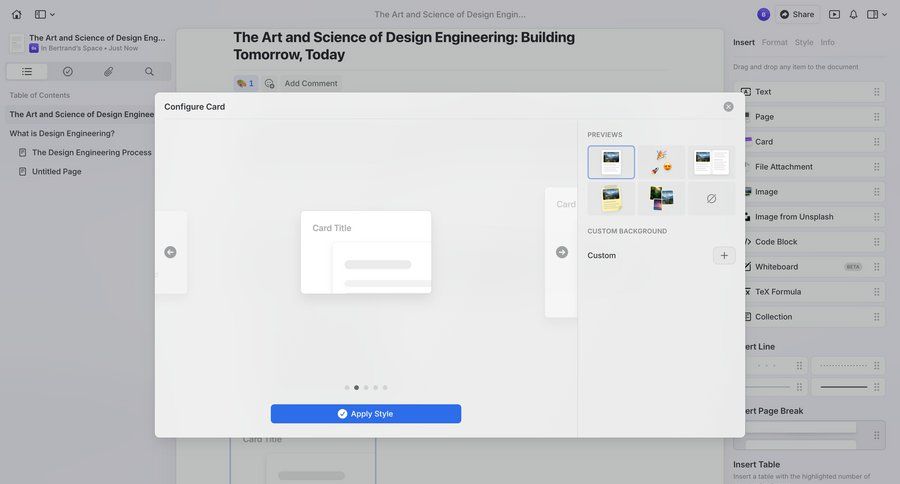This screenshot has width=900, height=484.
Task: Toggle the left sidebar layout icon
Action: click(x=40, y=14)
